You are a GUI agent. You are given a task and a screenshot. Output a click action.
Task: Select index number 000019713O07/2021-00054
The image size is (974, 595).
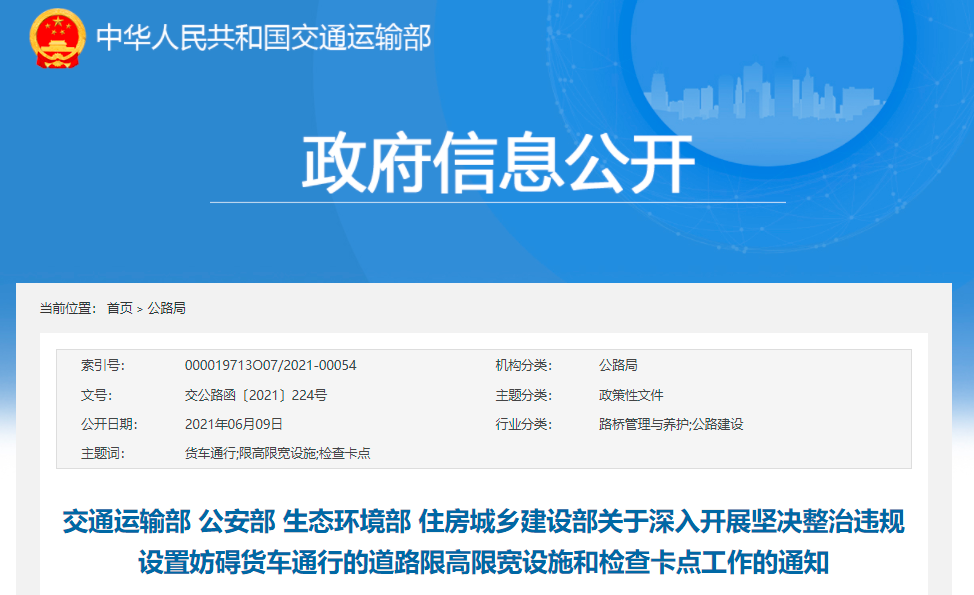click(x=270, y=365)
